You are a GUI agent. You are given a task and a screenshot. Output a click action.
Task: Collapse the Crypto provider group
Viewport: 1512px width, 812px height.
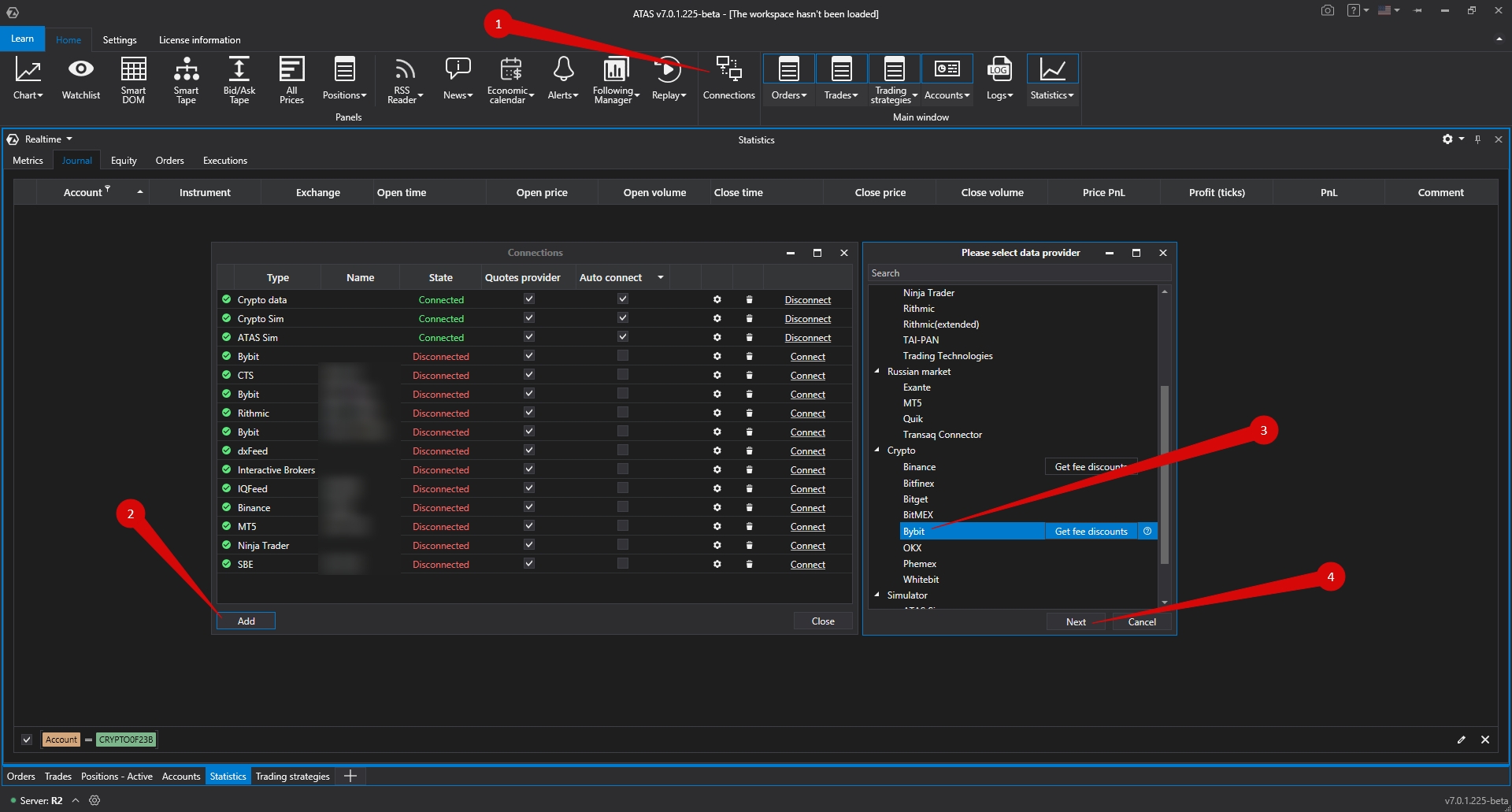(877, 450)
